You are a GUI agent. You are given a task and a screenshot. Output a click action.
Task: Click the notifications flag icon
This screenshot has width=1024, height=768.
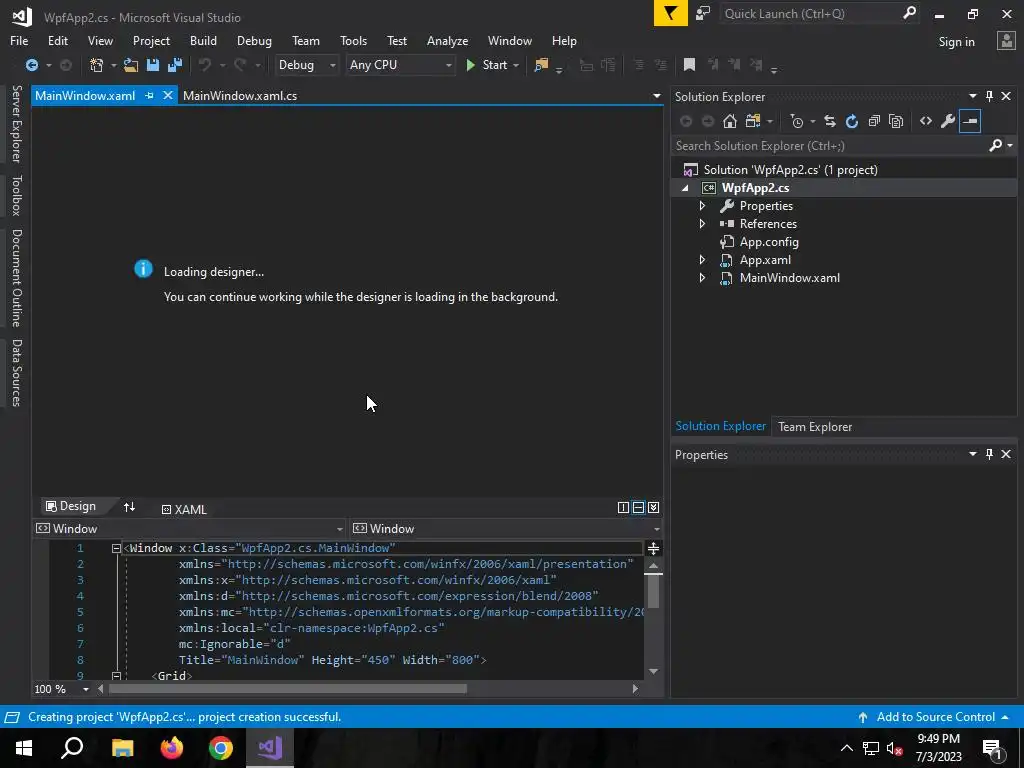(671, 13)
